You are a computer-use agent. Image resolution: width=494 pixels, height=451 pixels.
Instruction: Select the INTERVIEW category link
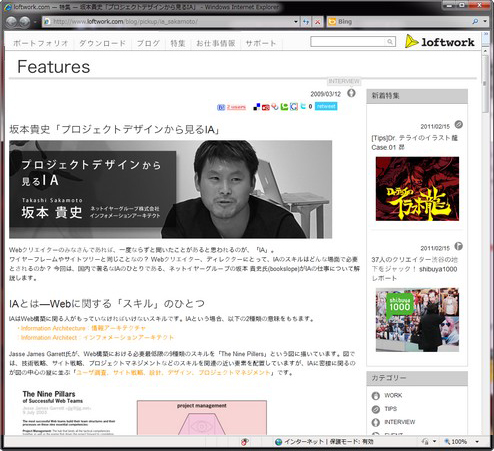[x=400, y=422]
